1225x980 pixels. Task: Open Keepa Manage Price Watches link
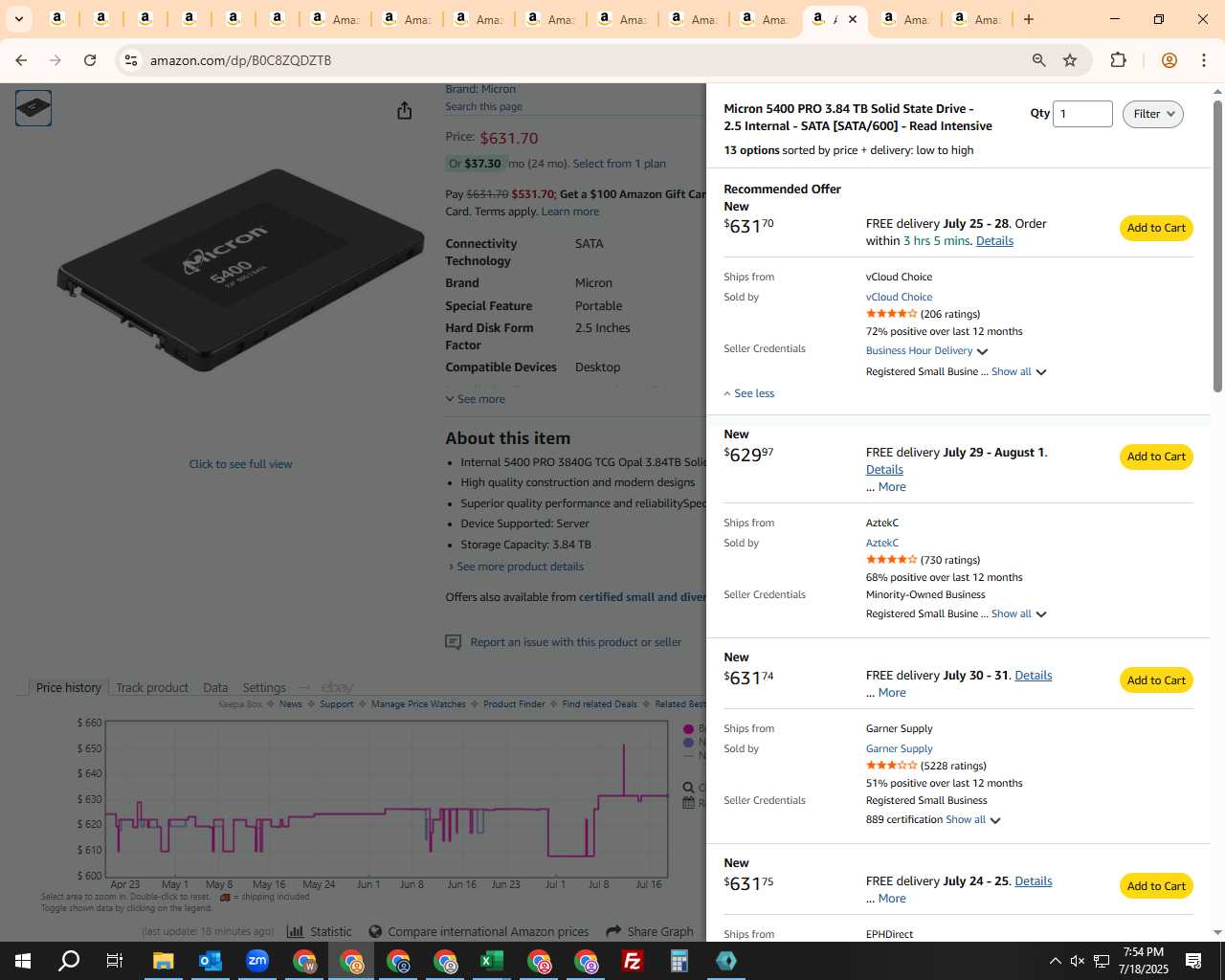pos(418,704)
